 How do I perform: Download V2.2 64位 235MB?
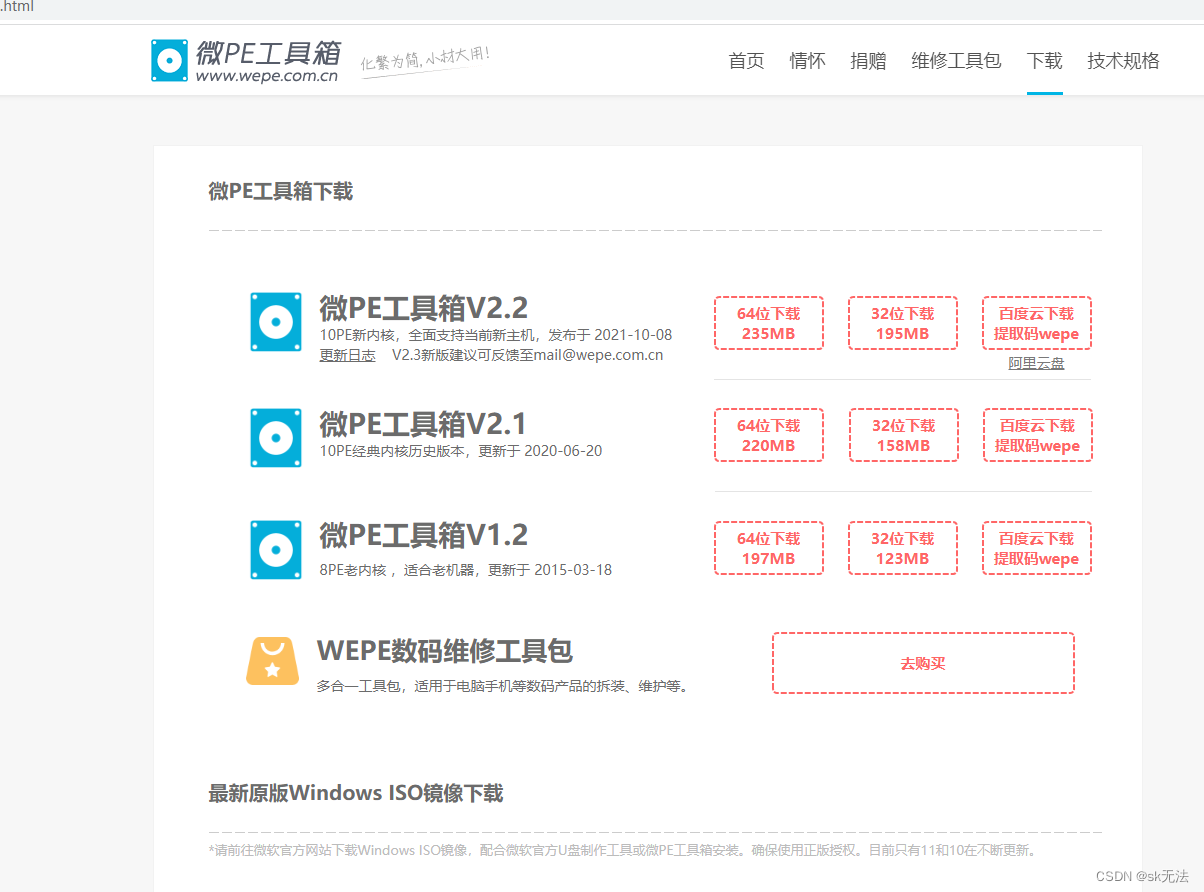[x=769, y=323]
